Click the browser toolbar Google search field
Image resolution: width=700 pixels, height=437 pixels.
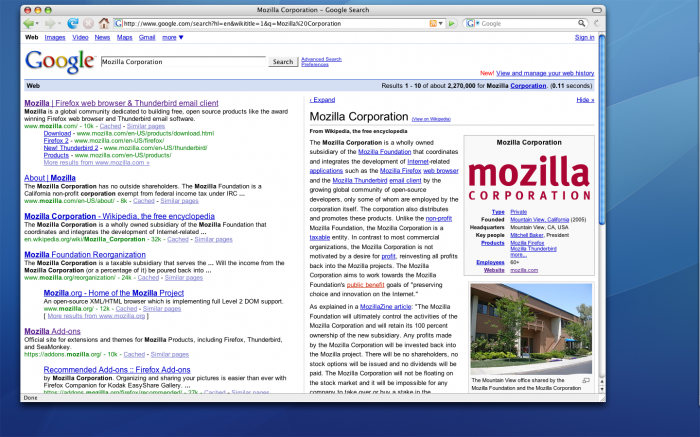click(x=528, y=23)
